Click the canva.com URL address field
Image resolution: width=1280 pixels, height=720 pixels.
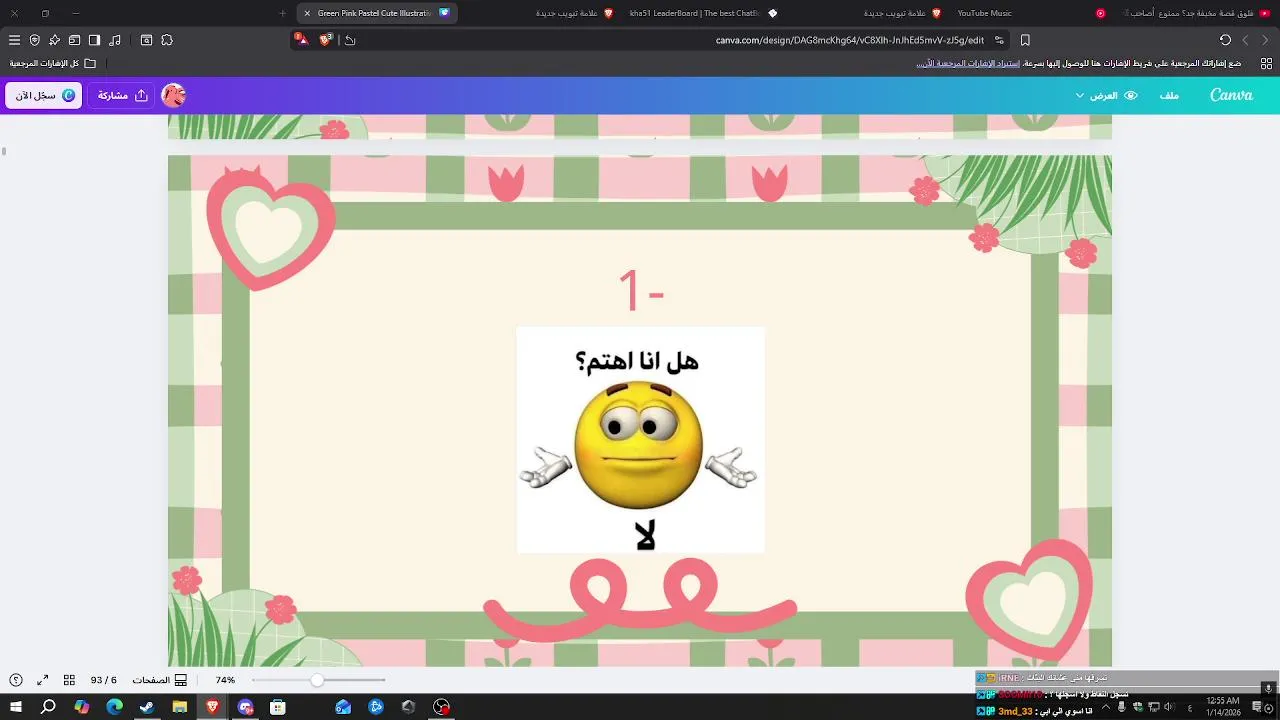point(850,40)
